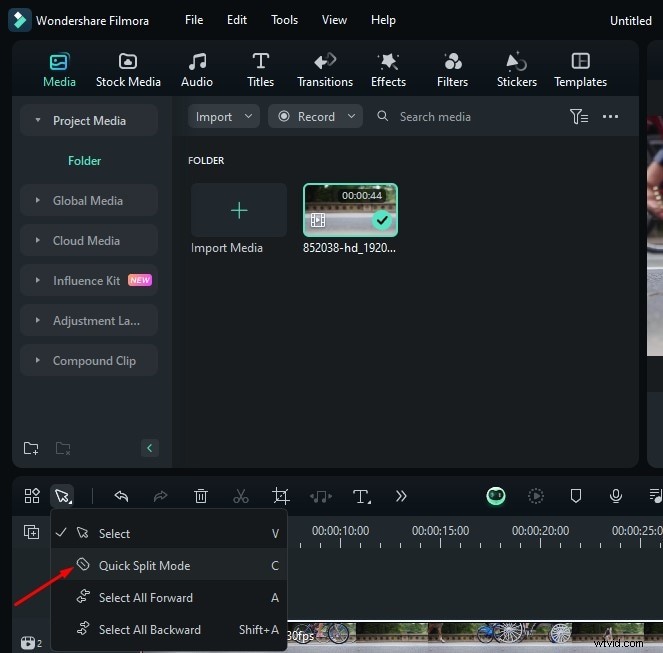Switch to the Templates tab
Screen dimensions: 663x653
coord(581,70)
